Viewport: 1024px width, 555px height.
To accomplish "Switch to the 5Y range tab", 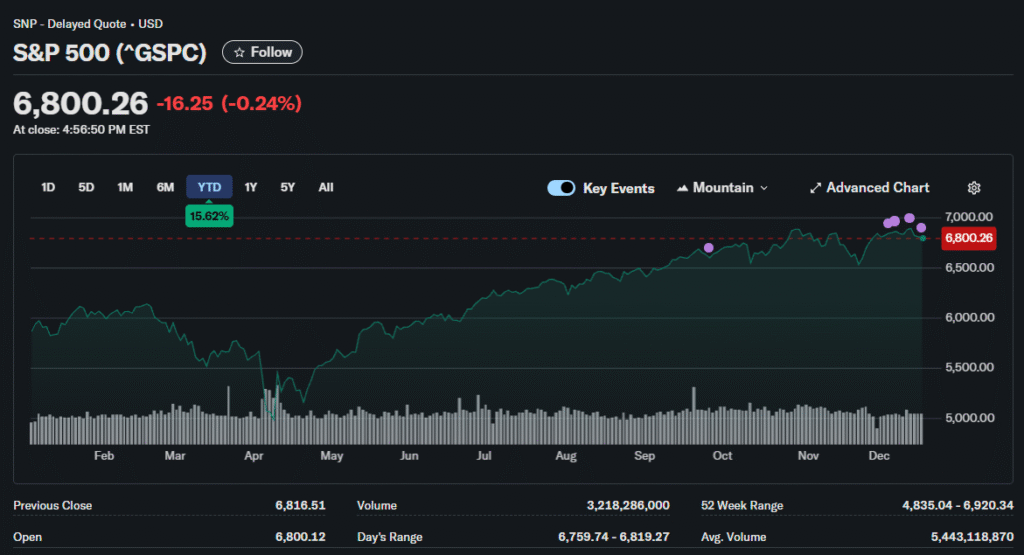I will (x=288, y=187).
